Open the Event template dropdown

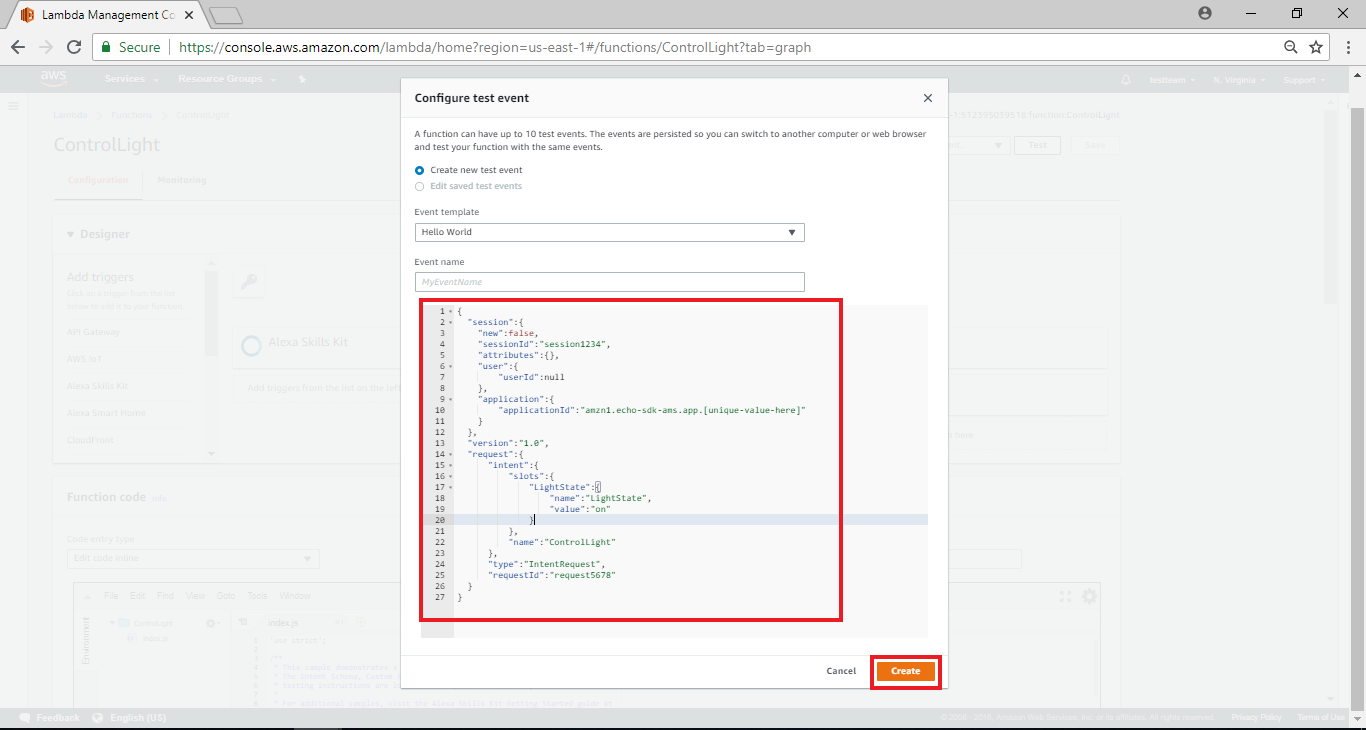point(609,232)
